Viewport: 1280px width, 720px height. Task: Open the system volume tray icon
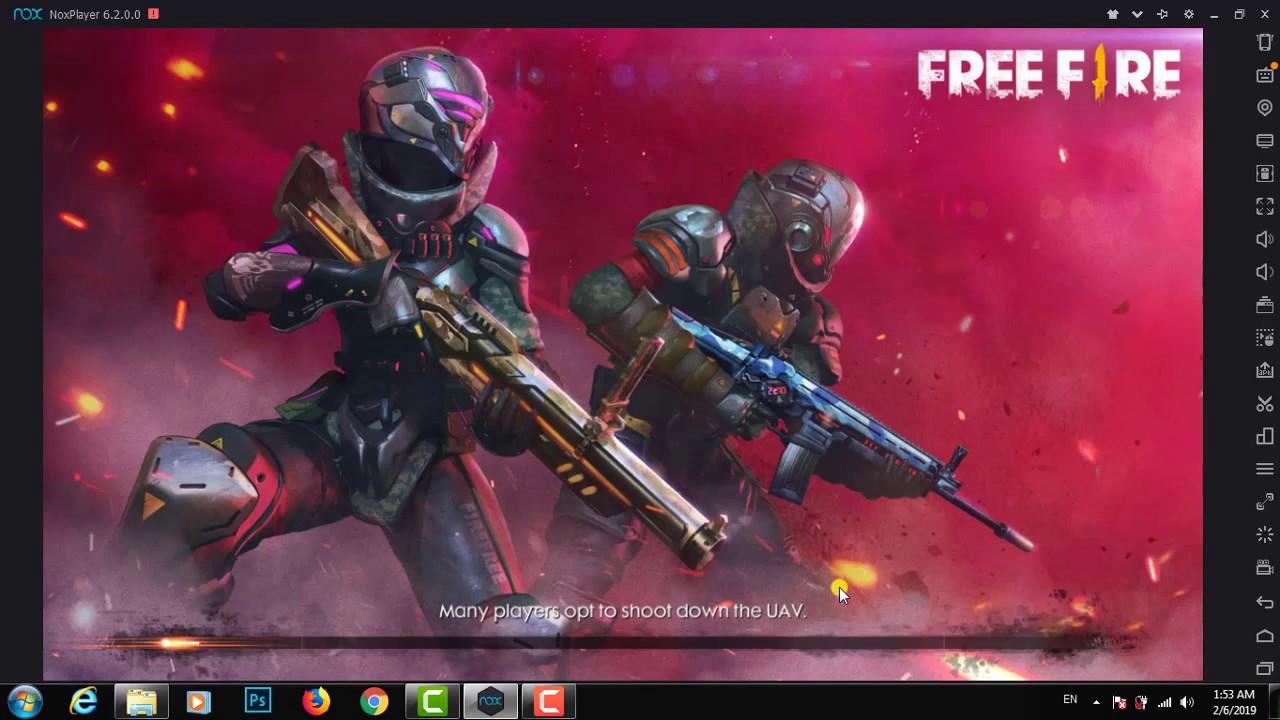coord(1187,702)
